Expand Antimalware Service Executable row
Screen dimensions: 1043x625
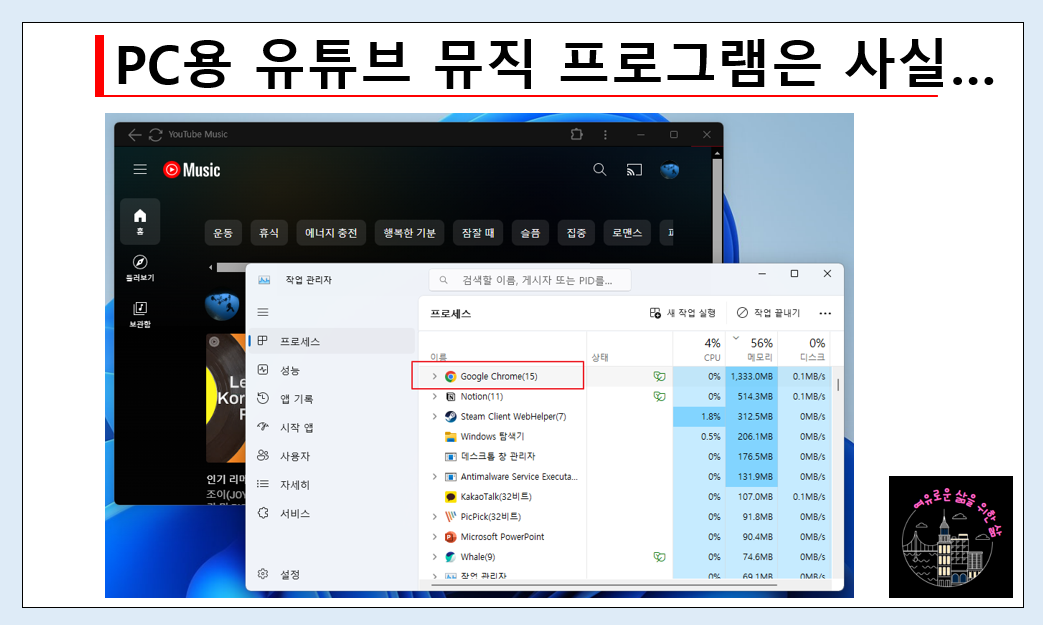pyautogui.click(x=434, y=477)
